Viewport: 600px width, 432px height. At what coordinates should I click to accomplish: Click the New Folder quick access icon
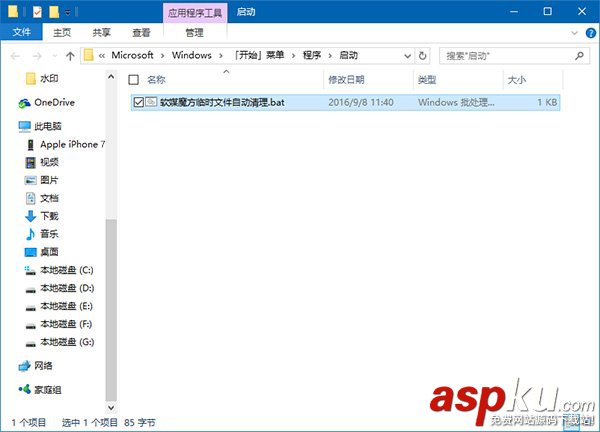click(54, 12)
